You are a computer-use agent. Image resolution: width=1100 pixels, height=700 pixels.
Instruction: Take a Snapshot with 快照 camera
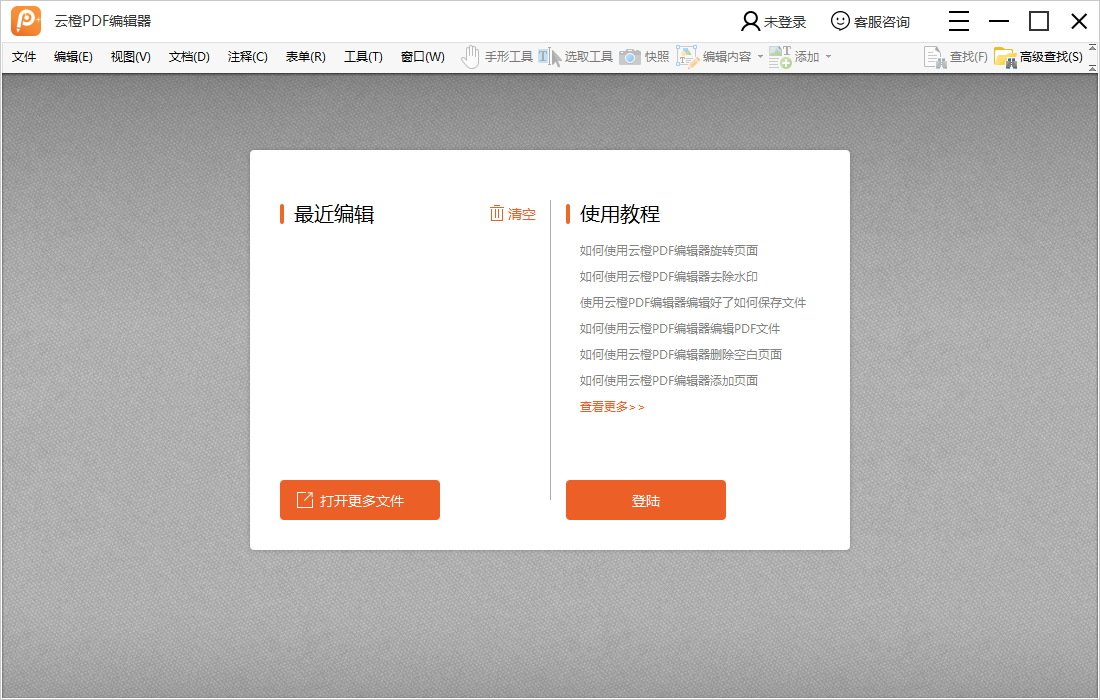coord(644,57)
